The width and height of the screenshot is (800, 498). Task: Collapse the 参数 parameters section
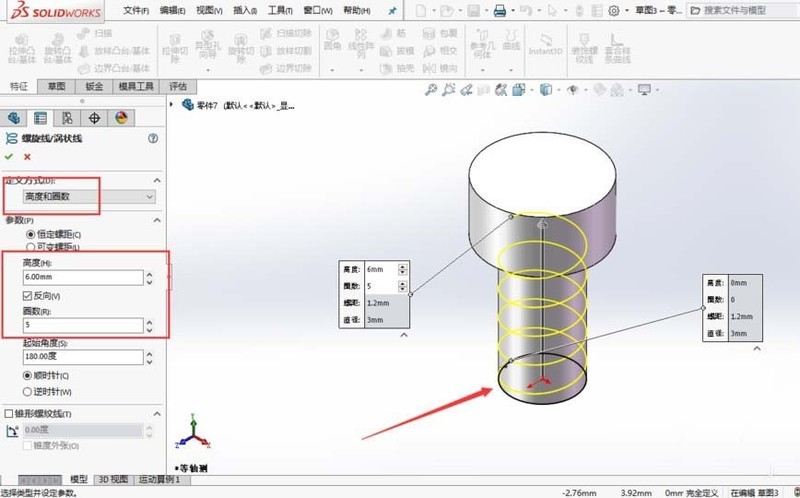pos(157,220)
